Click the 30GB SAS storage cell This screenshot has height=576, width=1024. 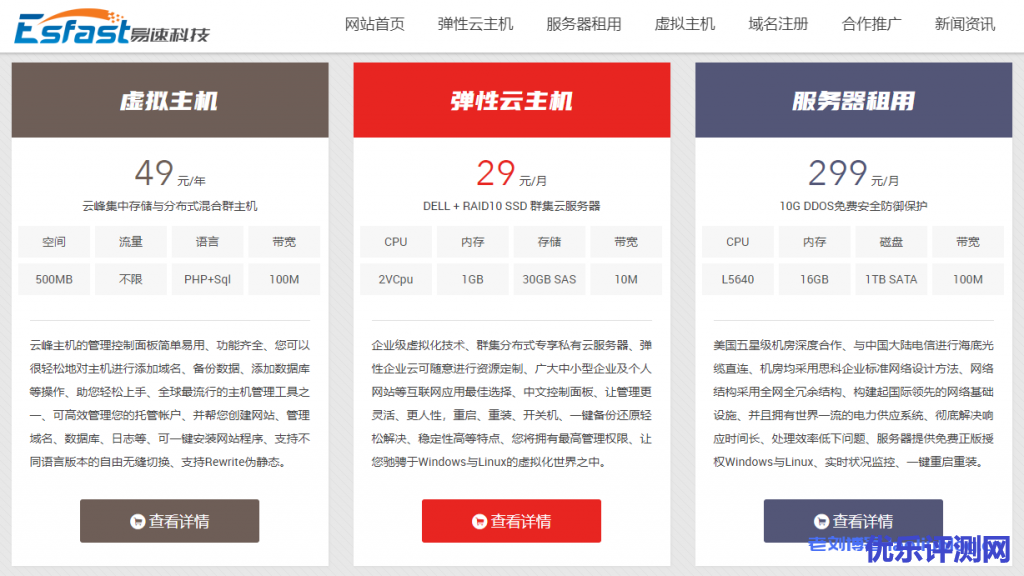(x=549, y=280)
